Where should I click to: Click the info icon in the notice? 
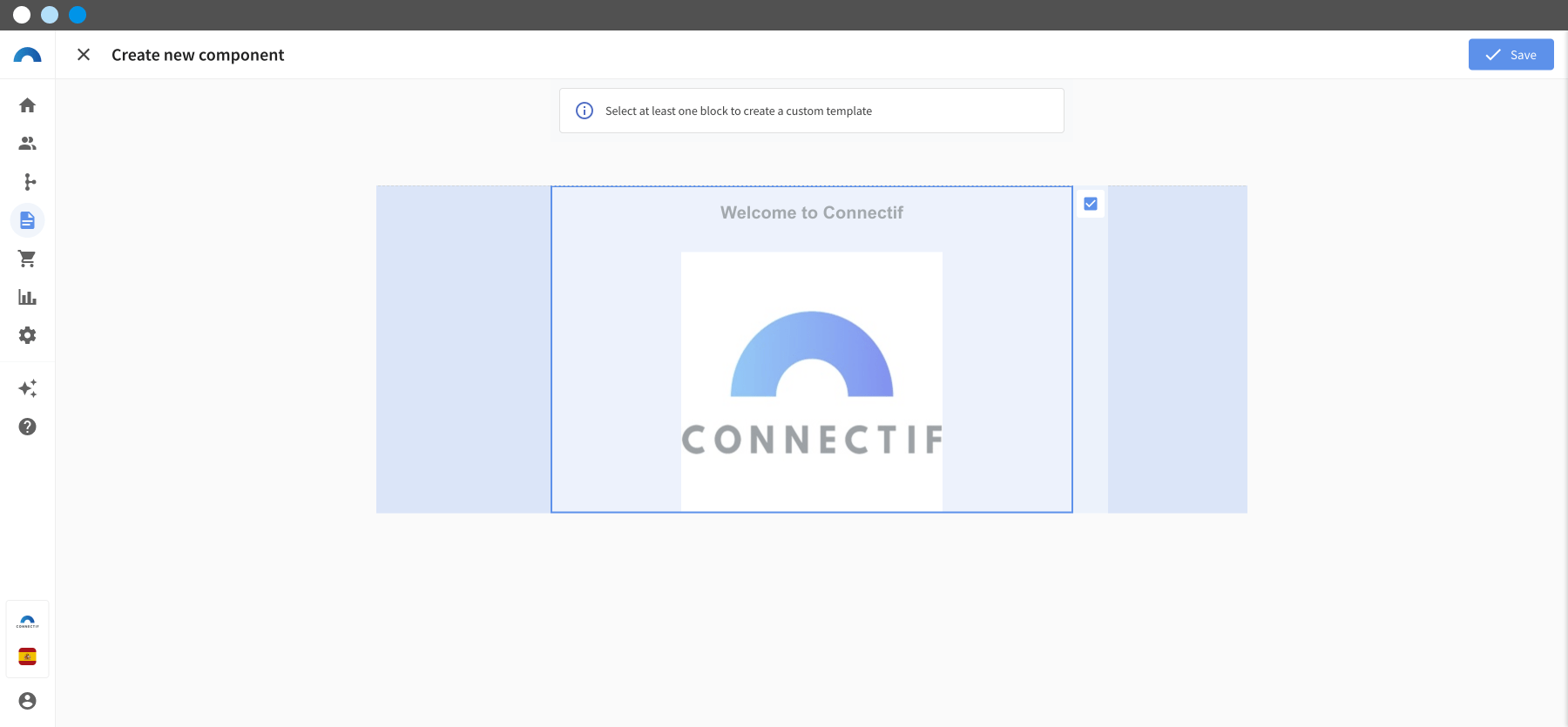585,111
